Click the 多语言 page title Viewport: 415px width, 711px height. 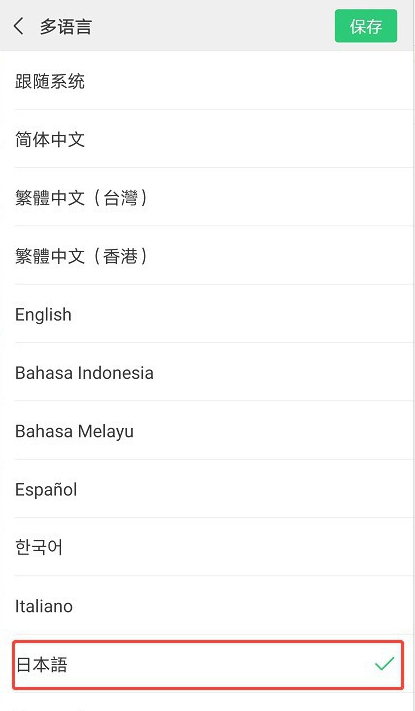tap(66, 26)
